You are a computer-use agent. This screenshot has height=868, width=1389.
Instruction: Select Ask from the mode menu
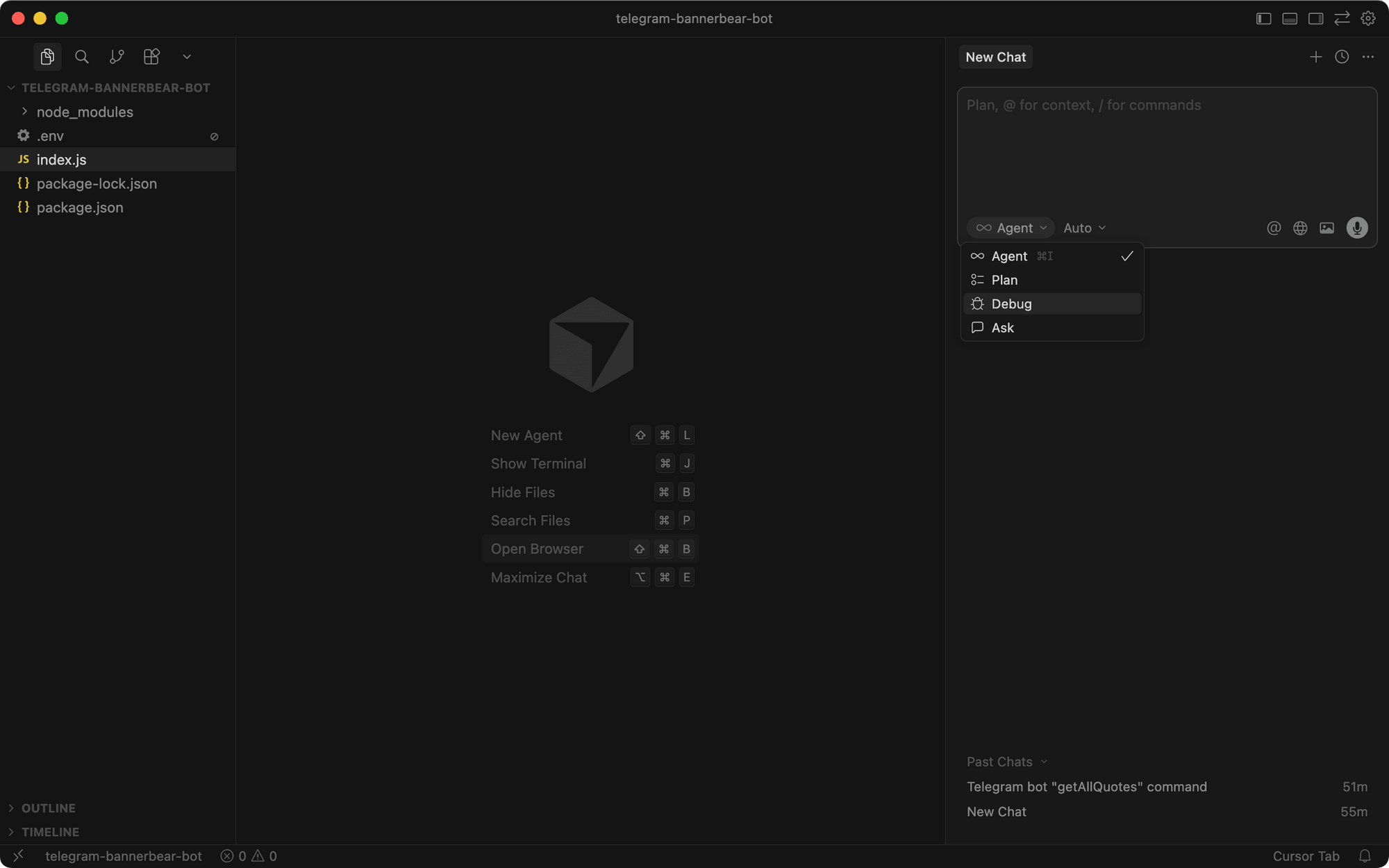(x=1002, y=327)
